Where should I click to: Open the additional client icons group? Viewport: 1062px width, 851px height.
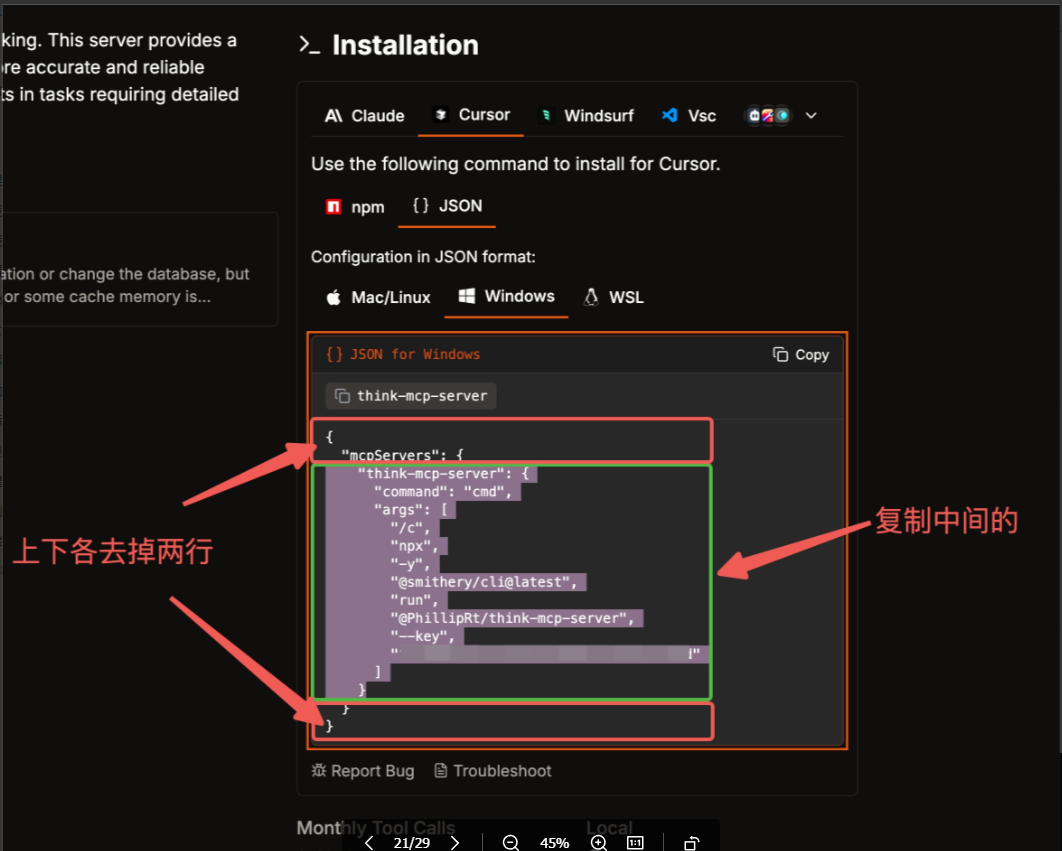(768, 116)
